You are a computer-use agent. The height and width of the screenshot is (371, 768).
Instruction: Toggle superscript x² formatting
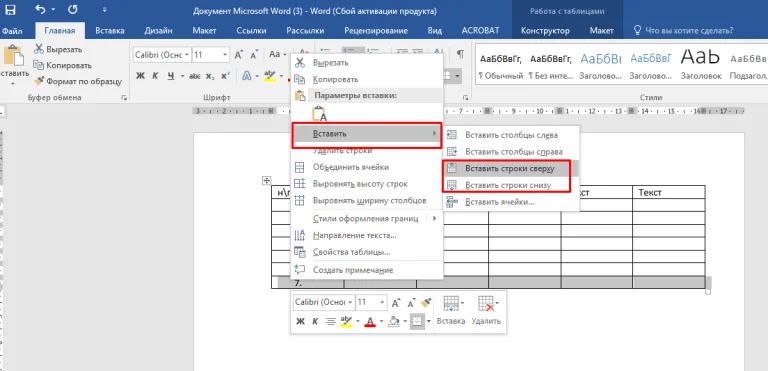click(225, 76)
